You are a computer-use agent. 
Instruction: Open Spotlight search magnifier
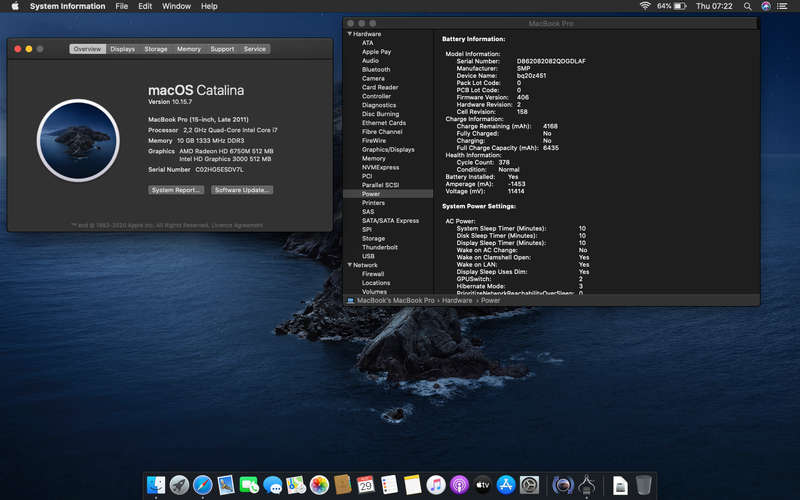point(747,6)
